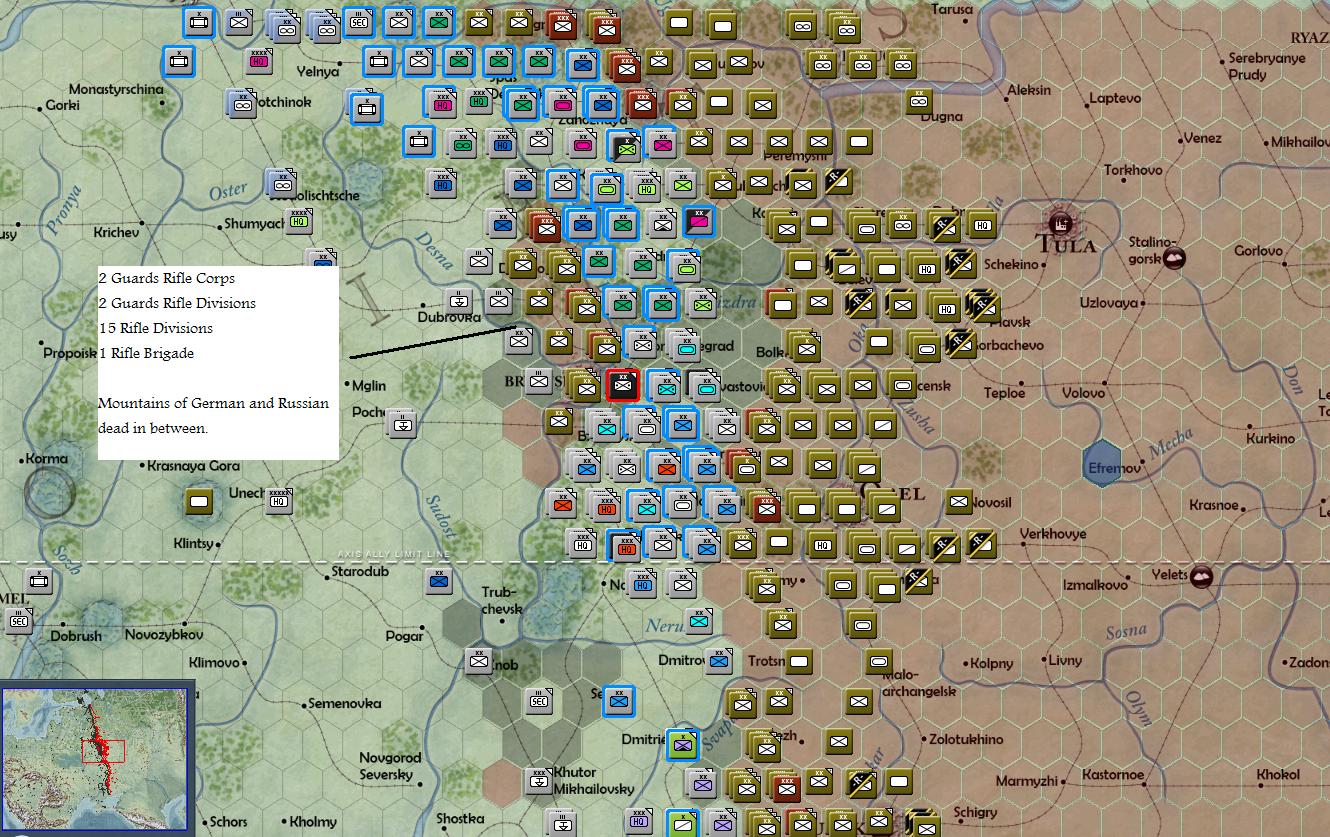Click the '1 Rifle Brigade' note line
Screen dimensions: 1330x837
146,353
